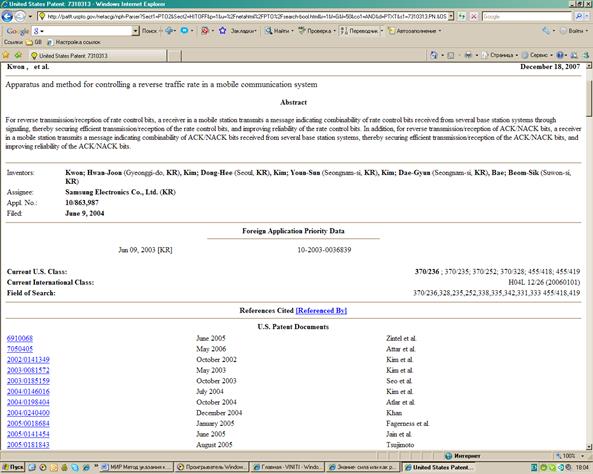Click the Favorites star icon
593x474 pixels.
point(6,56)
